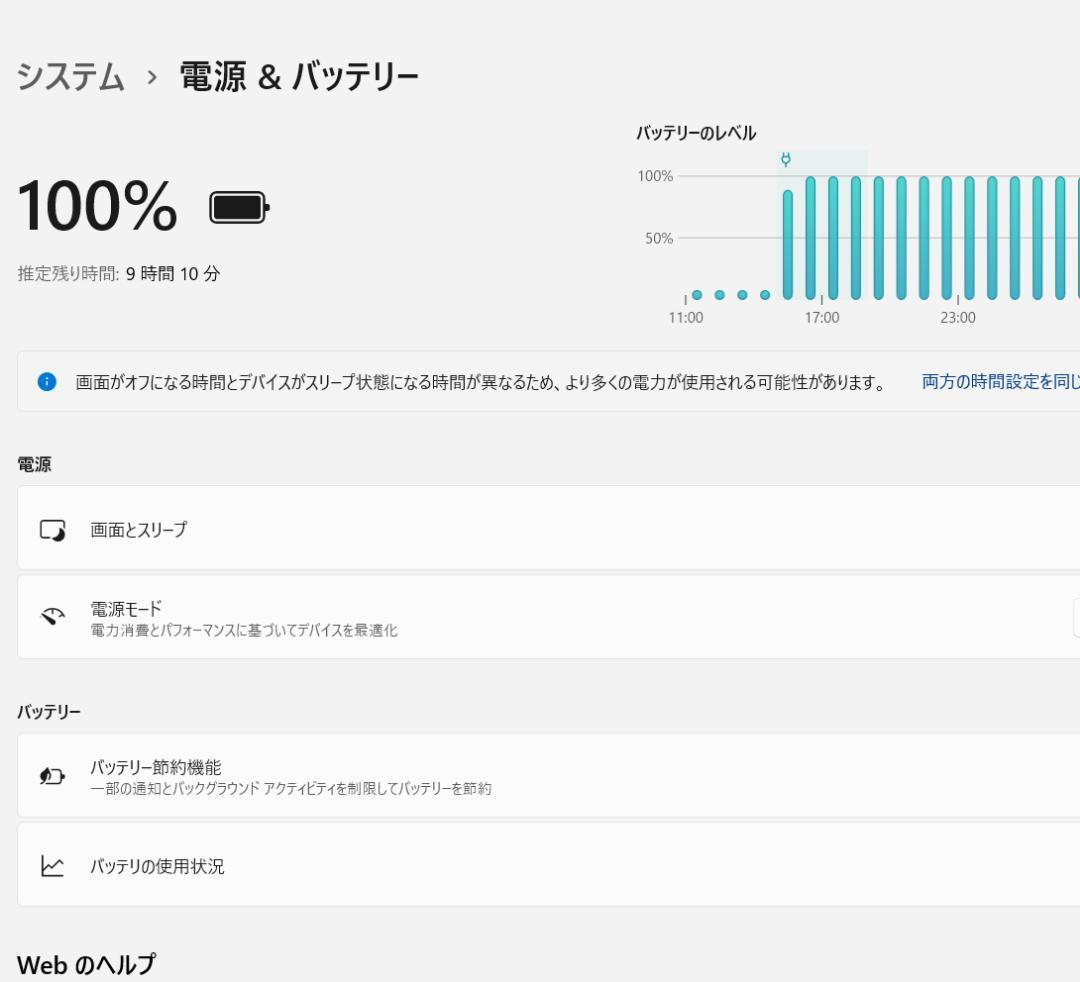The width and height of the screenshot is (1080, 982).
Task: Click the battery icon next to 100%
Action: 237,206
